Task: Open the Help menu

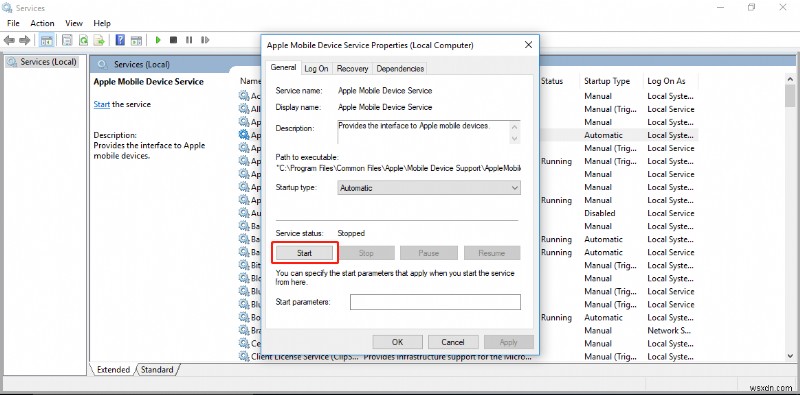Action: (102, 23)
